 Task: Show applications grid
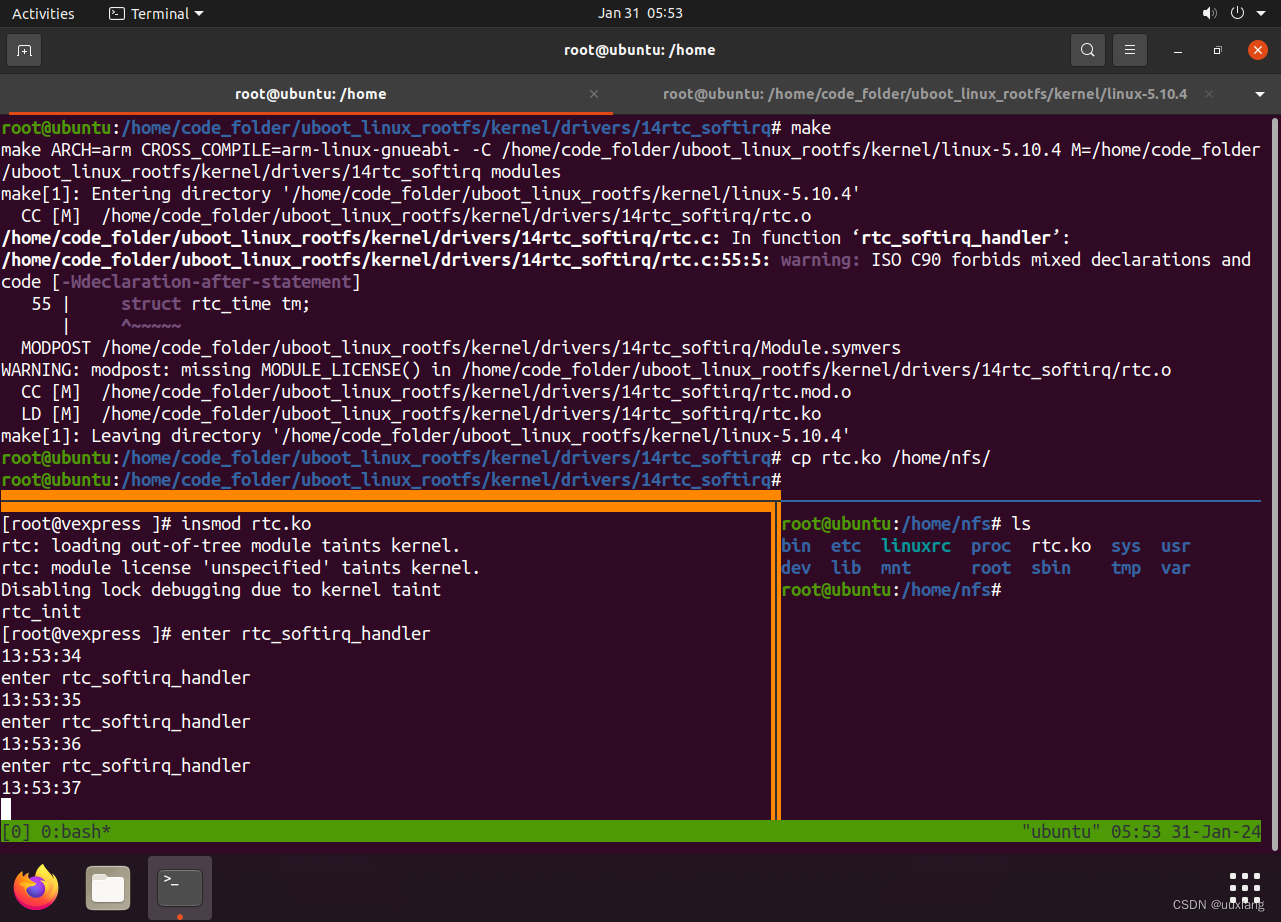coord(1245,888)
